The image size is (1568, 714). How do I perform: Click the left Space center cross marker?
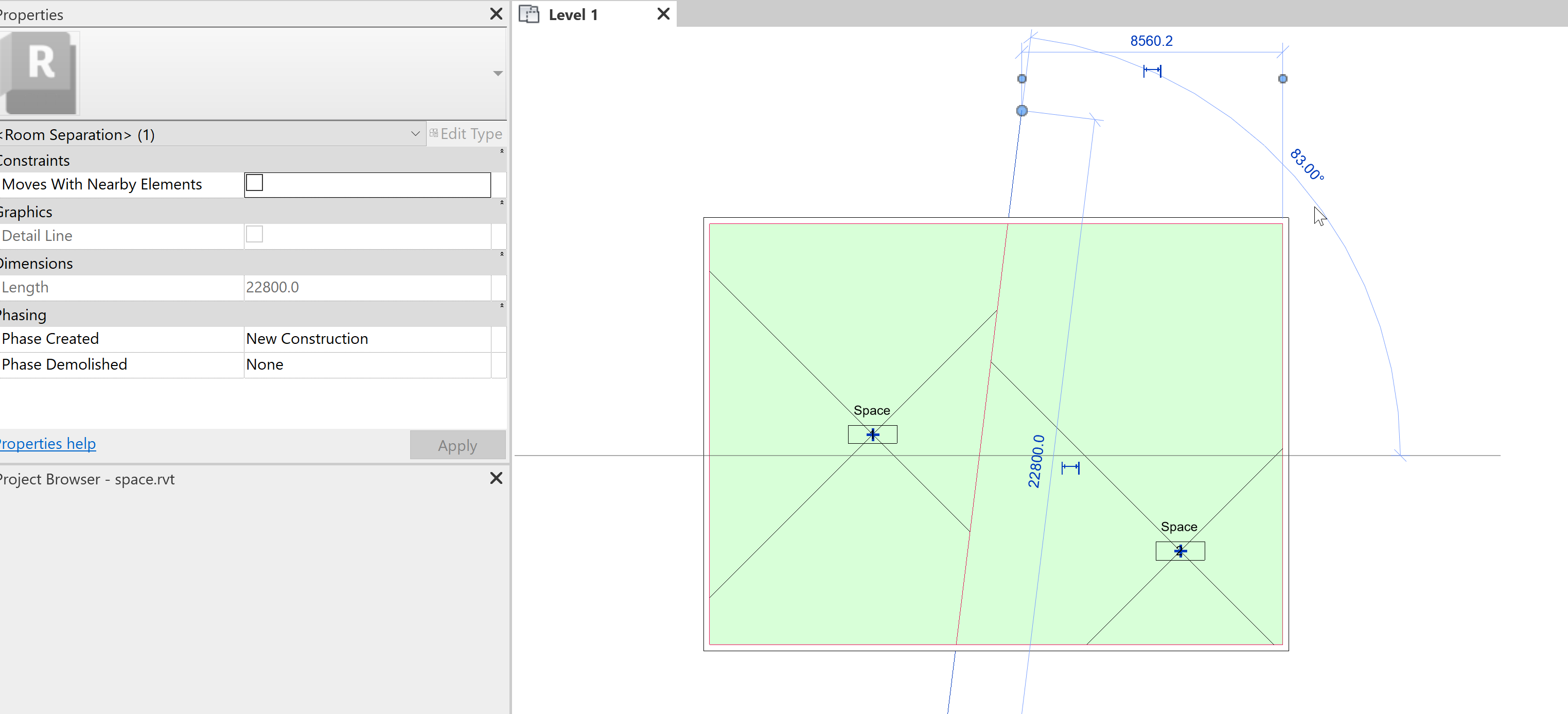tap(872, 434)
